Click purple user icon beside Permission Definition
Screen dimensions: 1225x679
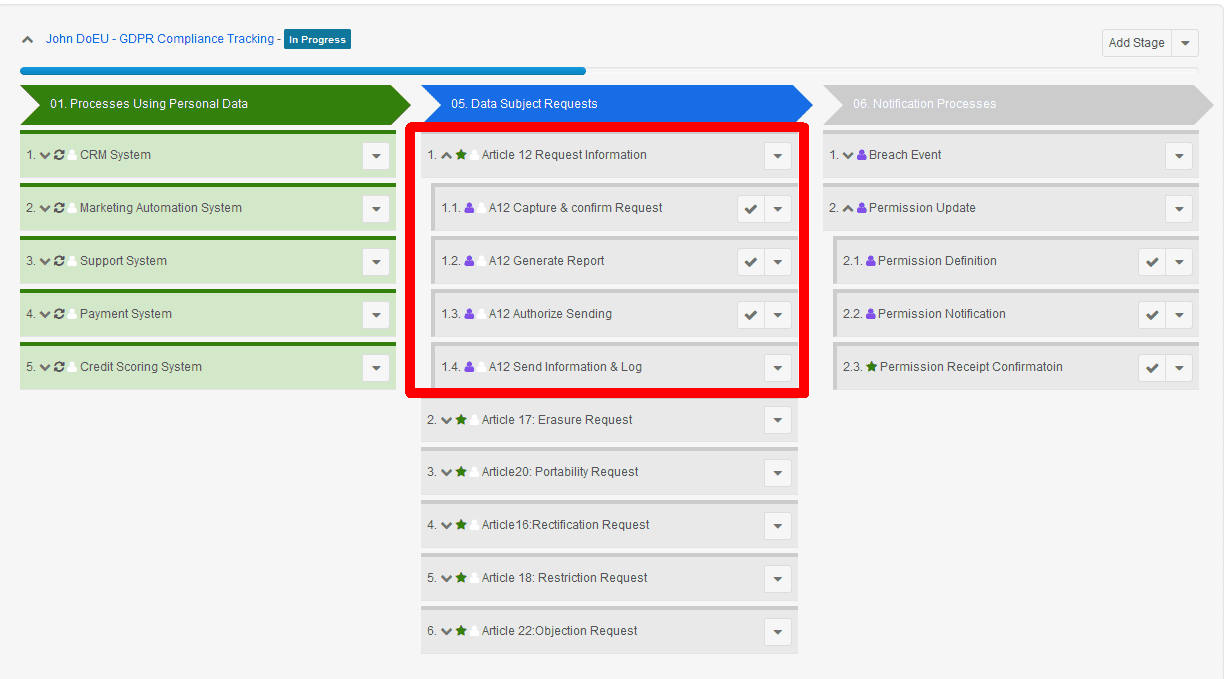coord(871,261)
